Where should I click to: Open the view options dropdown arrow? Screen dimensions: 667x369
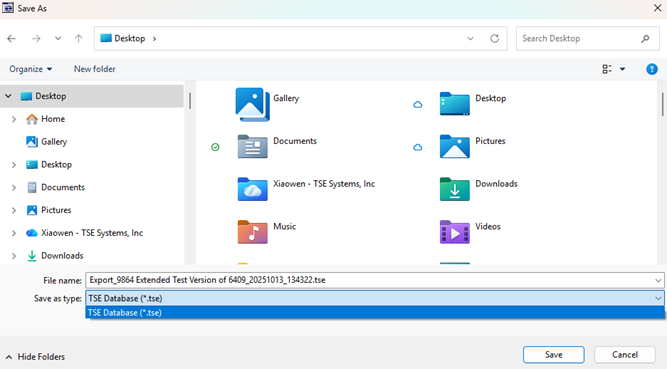622,69
